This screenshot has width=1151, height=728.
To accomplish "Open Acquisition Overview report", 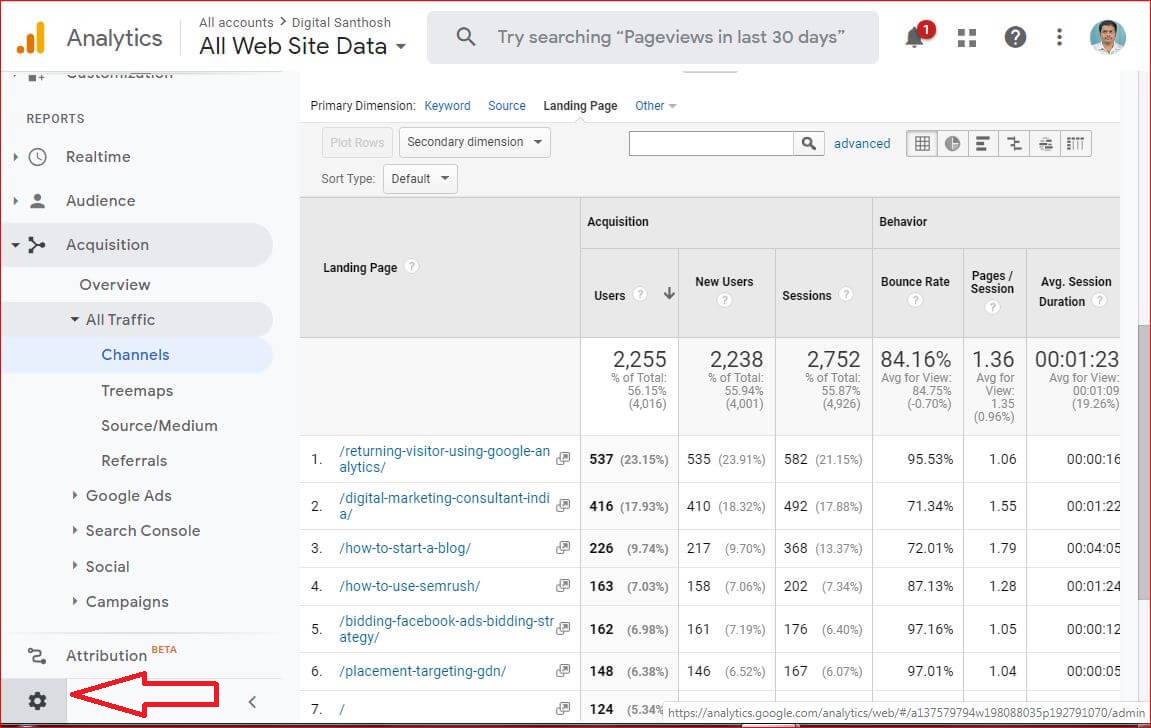I will 115,285.
